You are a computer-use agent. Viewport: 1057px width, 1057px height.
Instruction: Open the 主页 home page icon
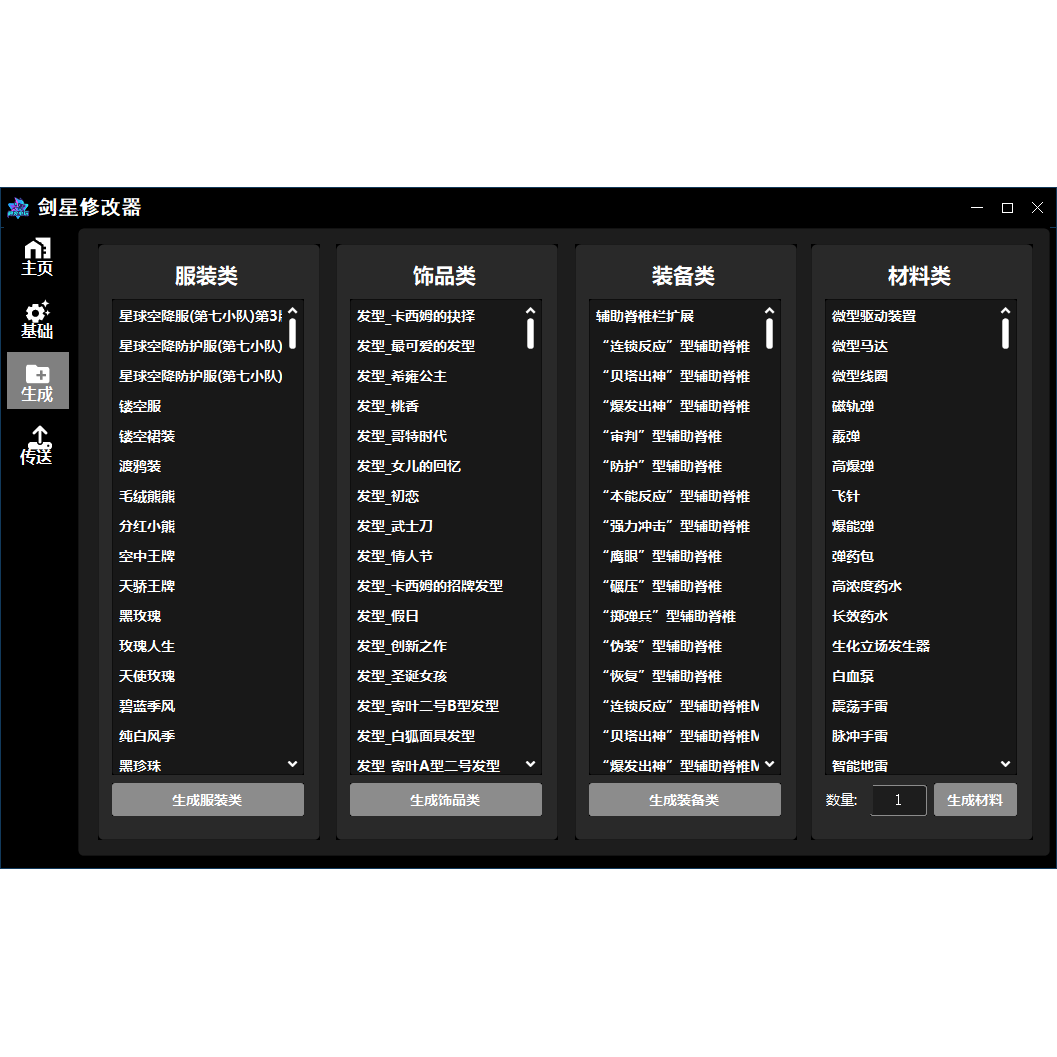coord(37,257)
